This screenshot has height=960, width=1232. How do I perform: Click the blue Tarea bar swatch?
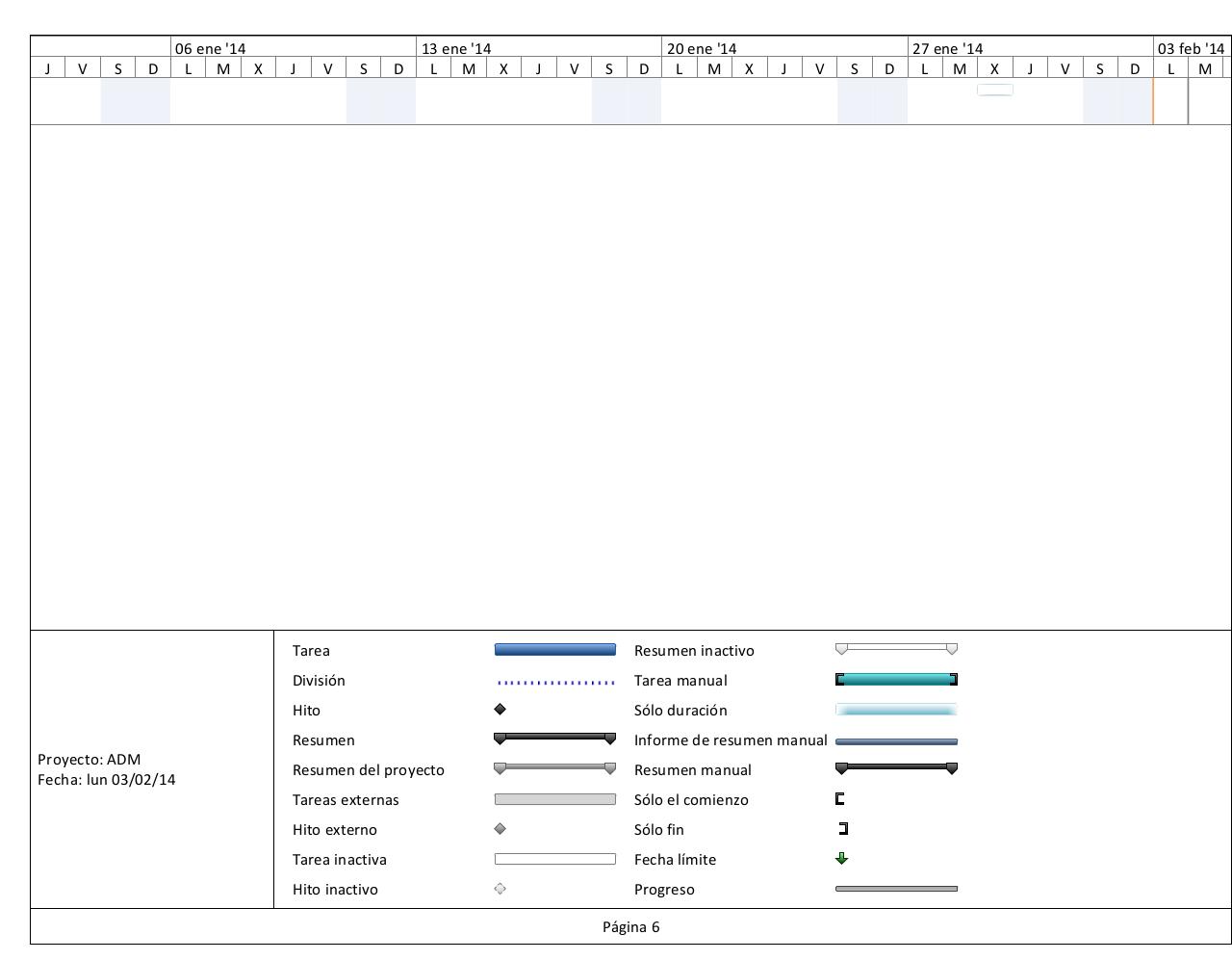click(x=554, y=650)
